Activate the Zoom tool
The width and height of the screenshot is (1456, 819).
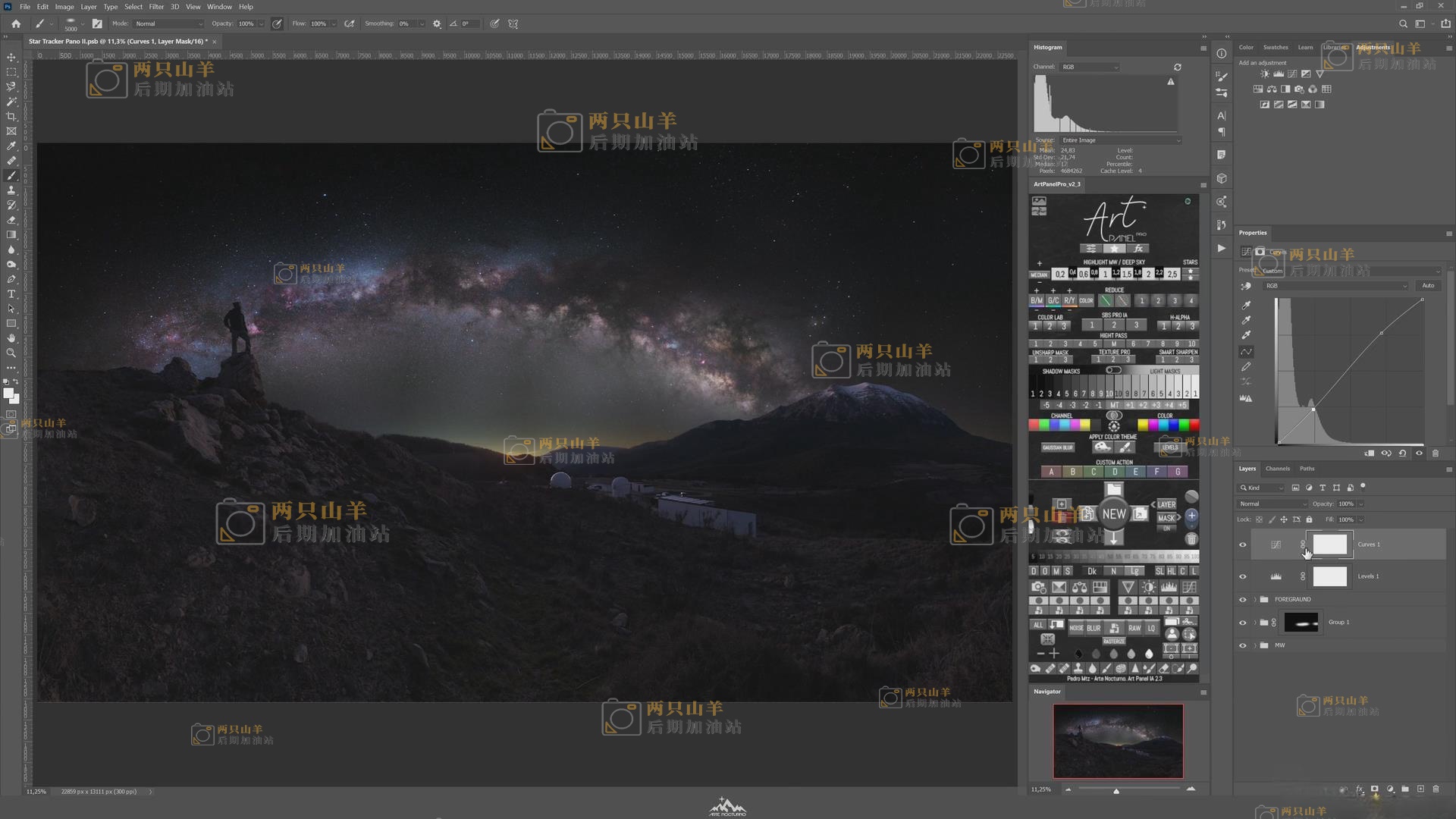(11, 353)
